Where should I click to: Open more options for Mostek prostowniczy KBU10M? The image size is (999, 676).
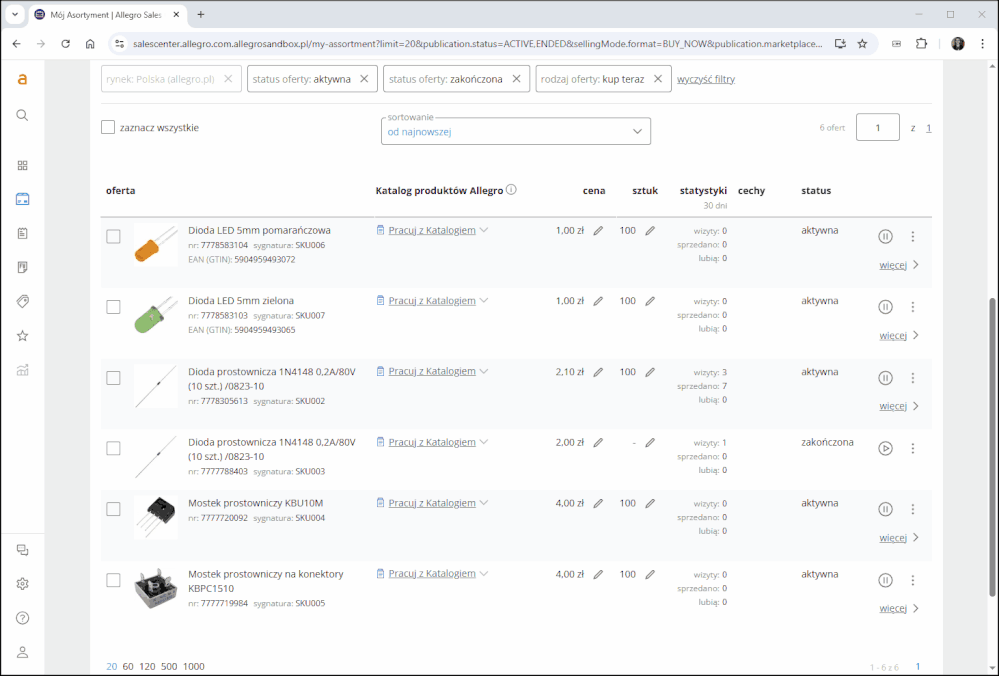[913, 509]
